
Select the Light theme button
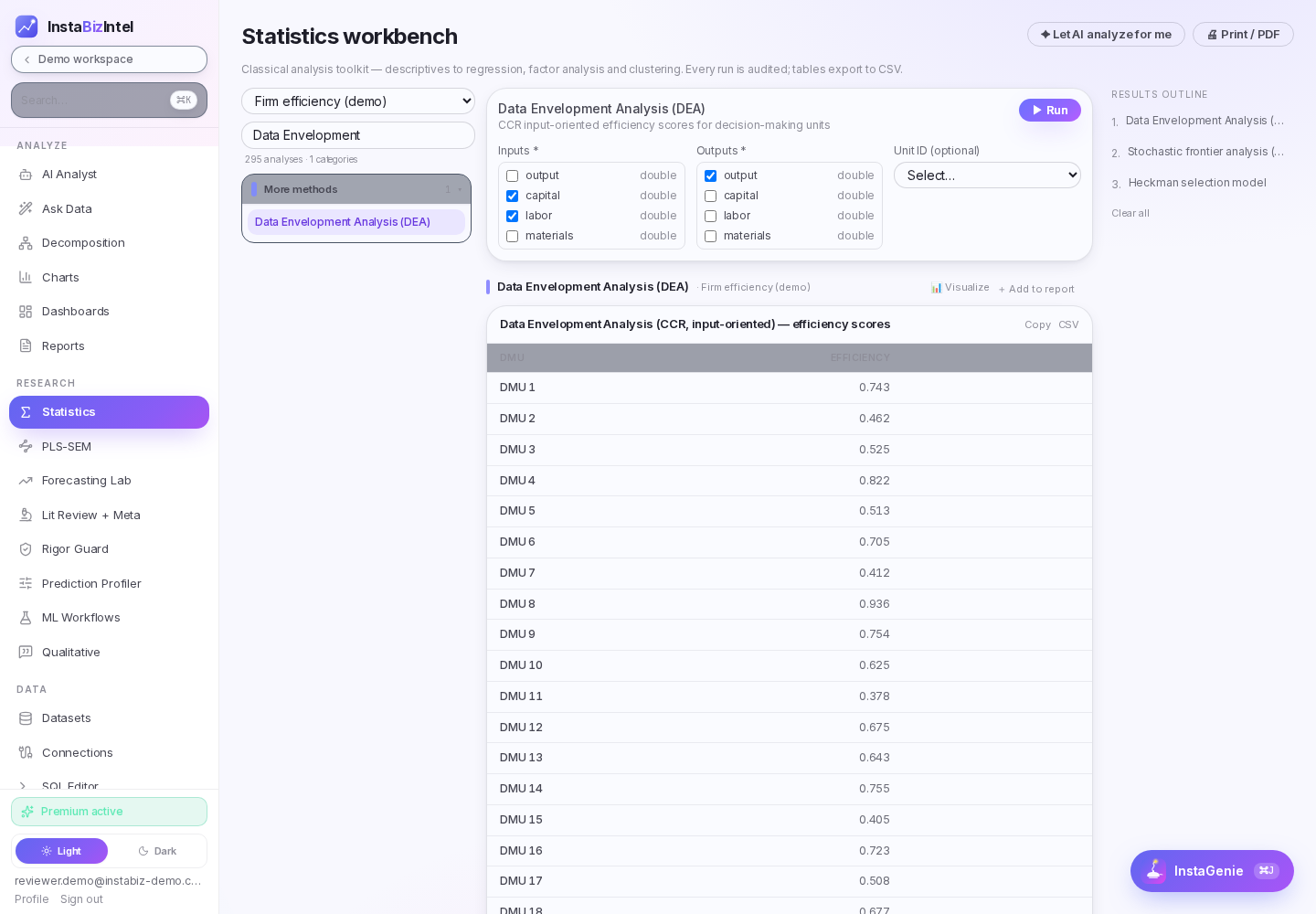coord(61,851)
